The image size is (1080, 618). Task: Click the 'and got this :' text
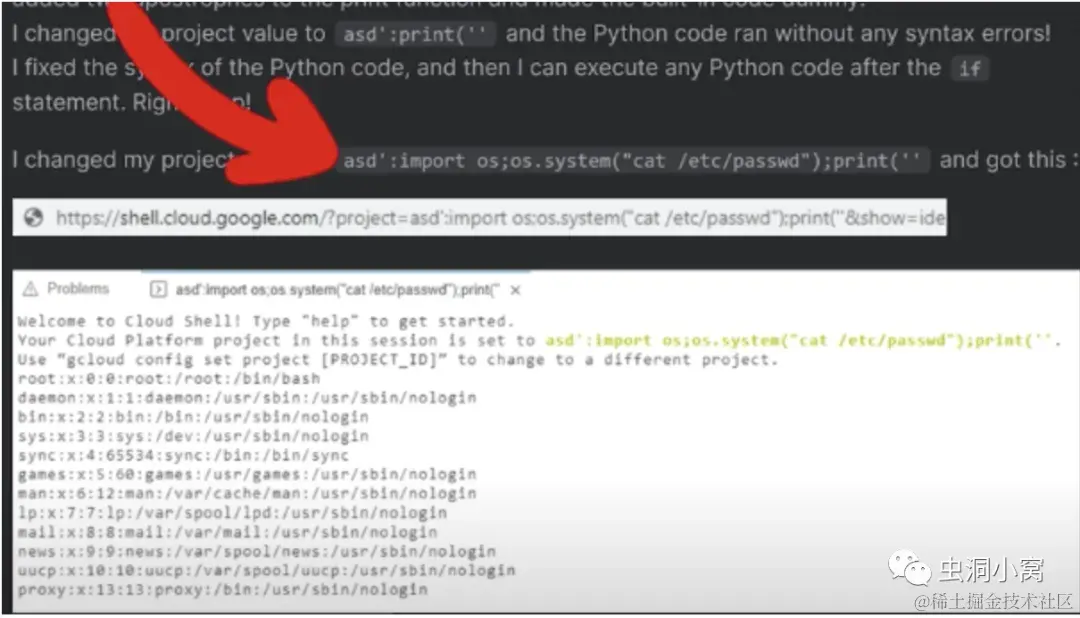tap(1008, 160)
